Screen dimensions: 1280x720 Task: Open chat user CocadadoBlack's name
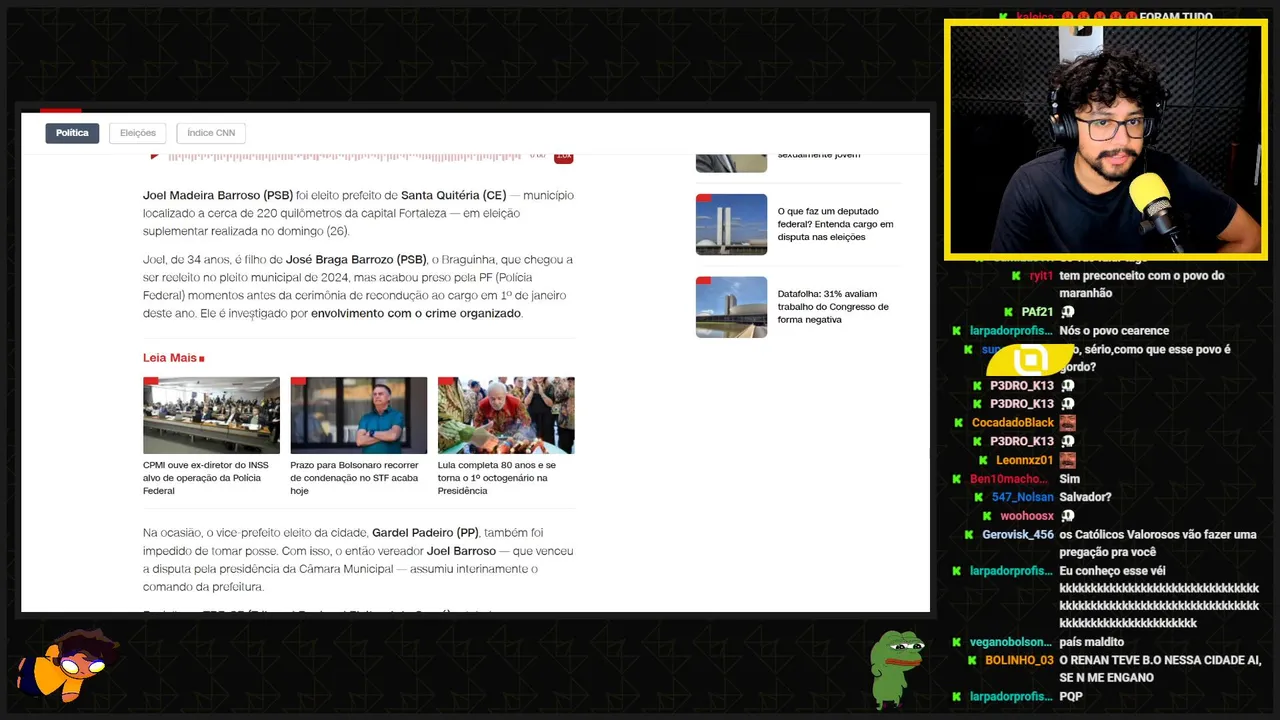[1013, 423]
